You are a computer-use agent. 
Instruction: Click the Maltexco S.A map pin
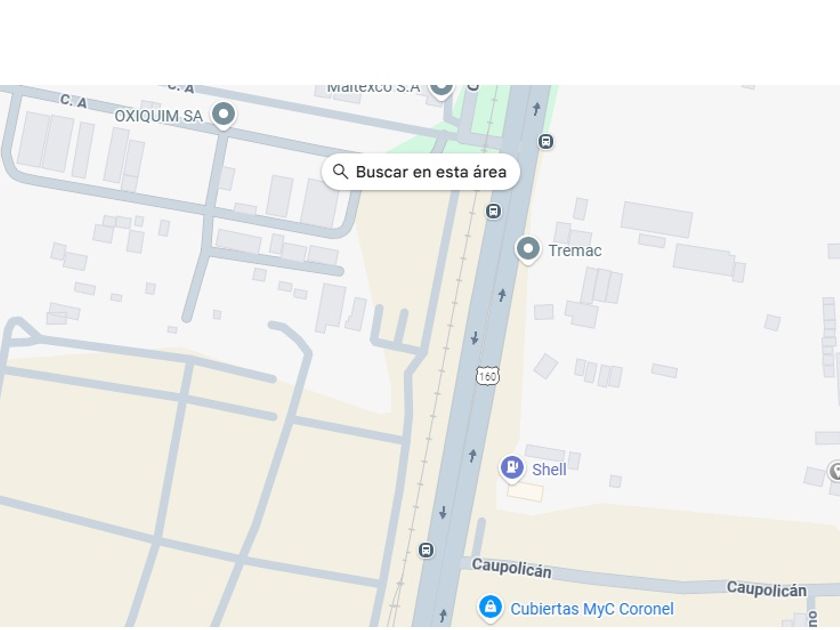point(441,87)
